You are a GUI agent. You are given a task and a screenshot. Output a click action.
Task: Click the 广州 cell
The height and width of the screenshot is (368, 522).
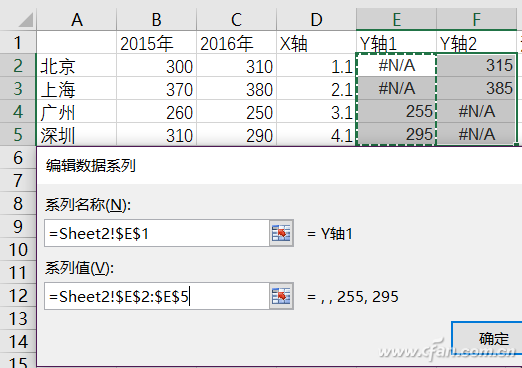point(77,111)
